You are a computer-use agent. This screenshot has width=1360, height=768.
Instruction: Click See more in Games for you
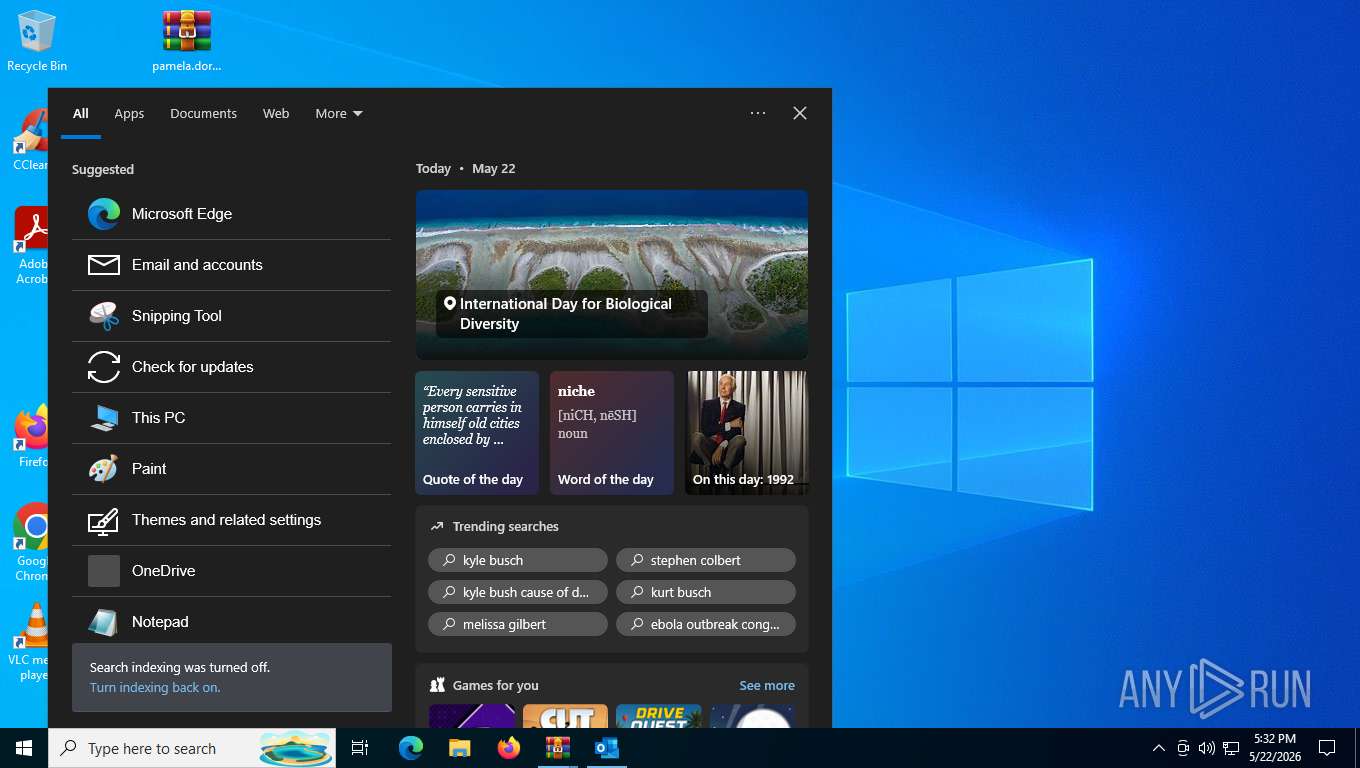(x=767, y=685)
